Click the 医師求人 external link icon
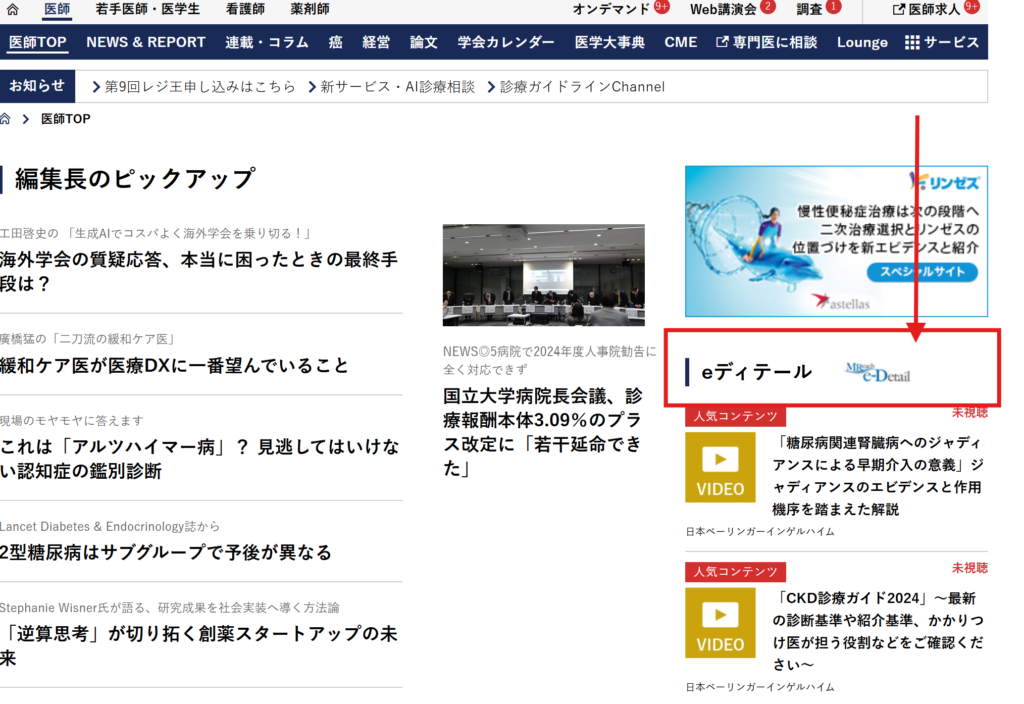Image resolution: width=1024 pixels, height=704 pixels. (x=898, y=9)
